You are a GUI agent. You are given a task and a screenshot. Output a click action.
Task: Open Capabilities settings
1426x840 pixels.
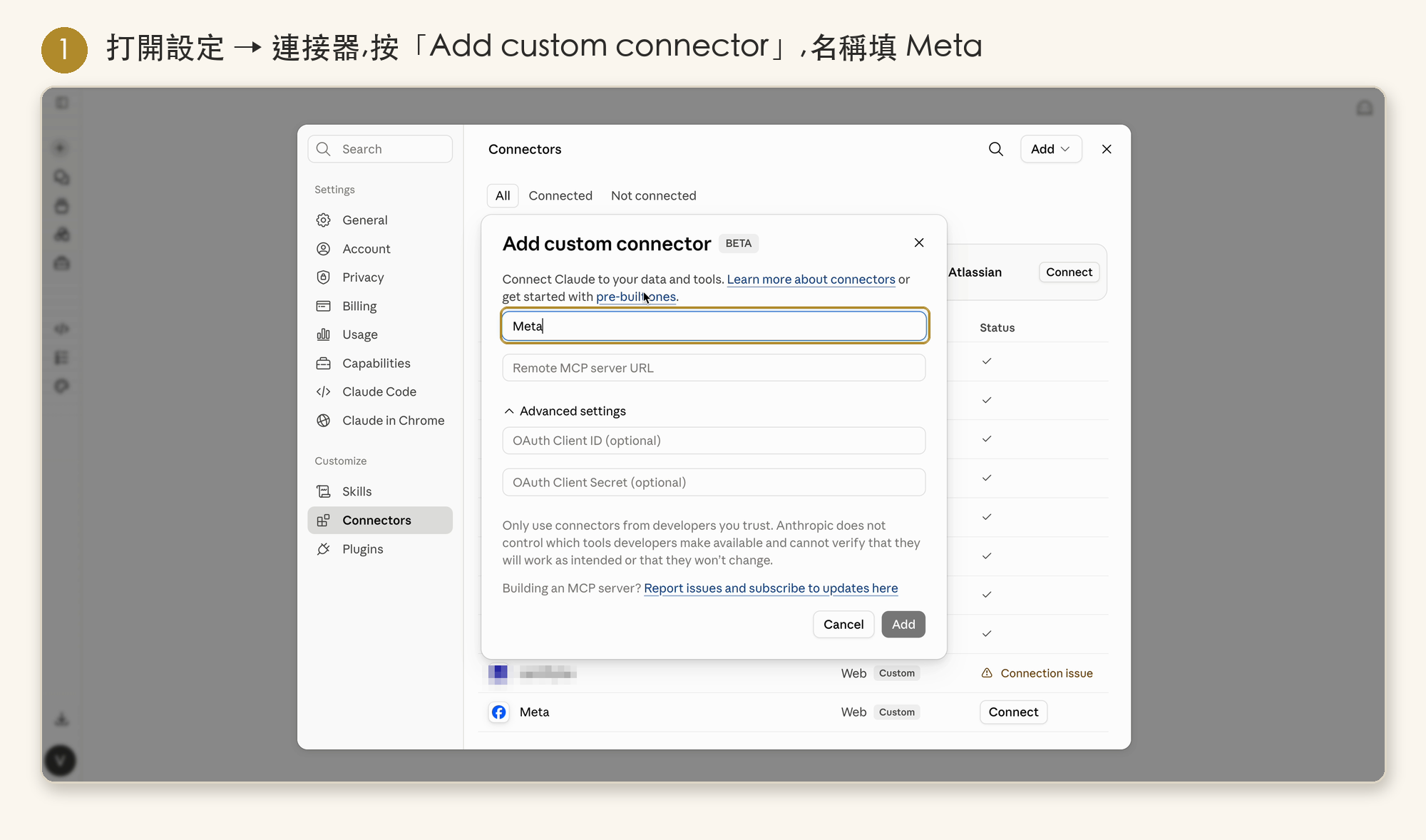(x=380, y=363)
